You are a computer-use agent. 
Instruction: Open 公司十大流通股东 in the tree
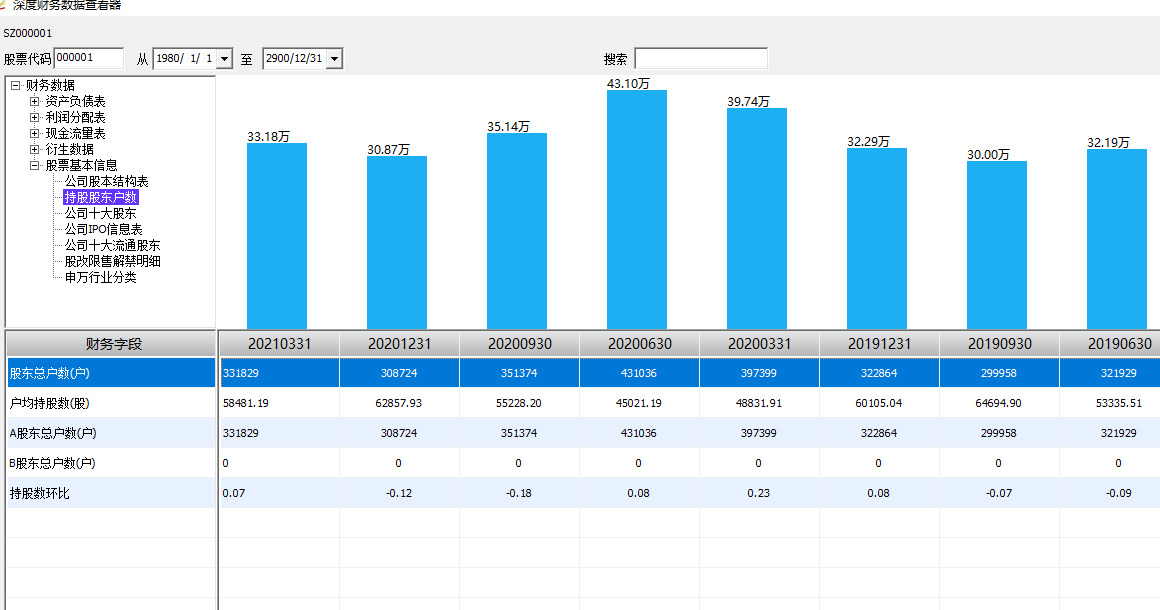click(112, 245)
